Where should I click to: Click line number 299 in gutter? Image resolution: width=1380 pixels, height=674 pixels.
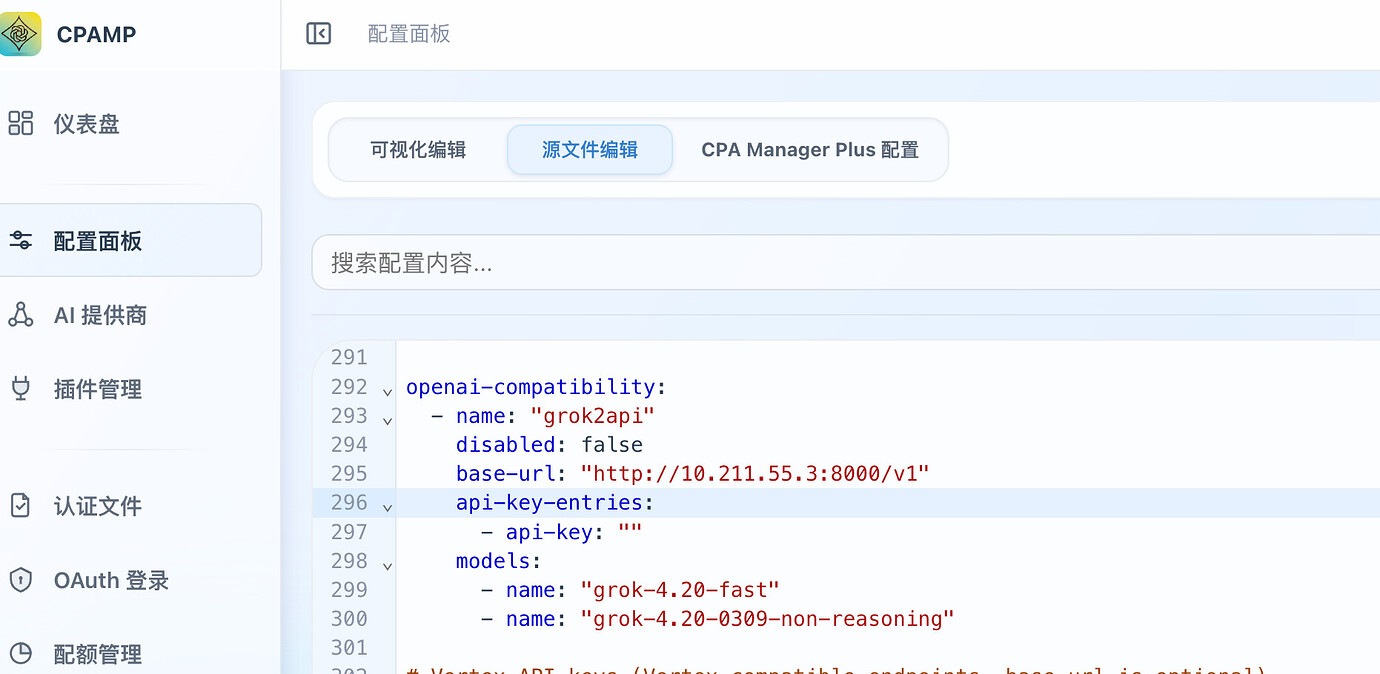[x=349, y=589]
